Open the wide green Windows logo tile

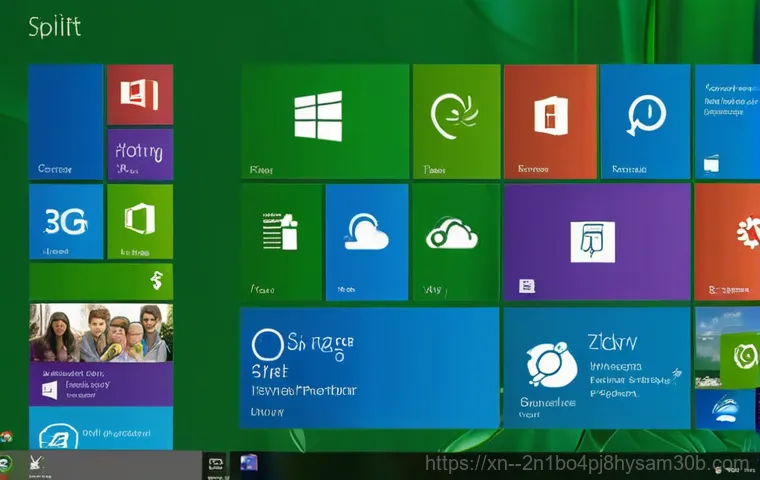pos(325,122)
